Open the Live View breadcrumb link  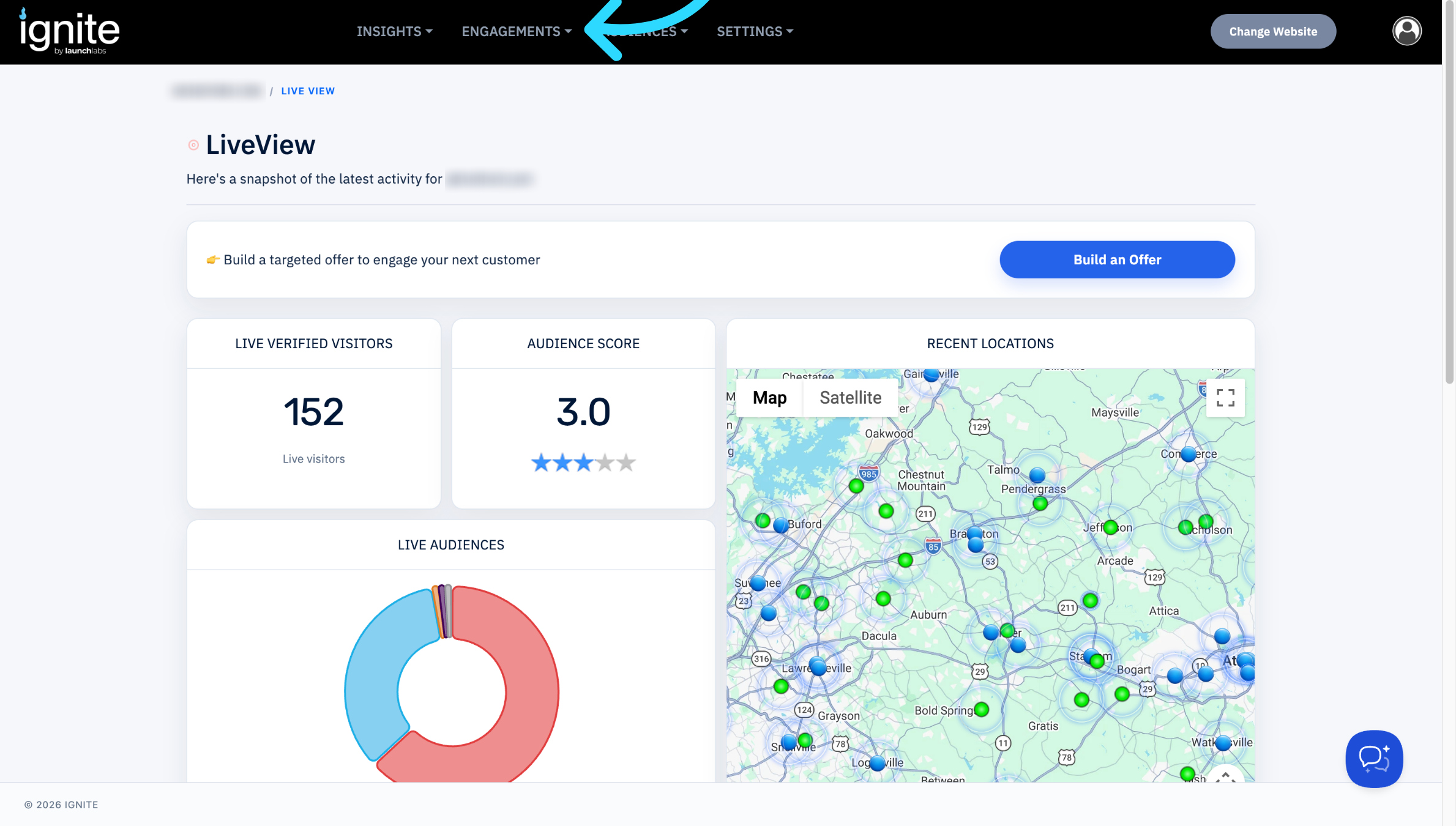pyautogui.click(x=308, y=91)
